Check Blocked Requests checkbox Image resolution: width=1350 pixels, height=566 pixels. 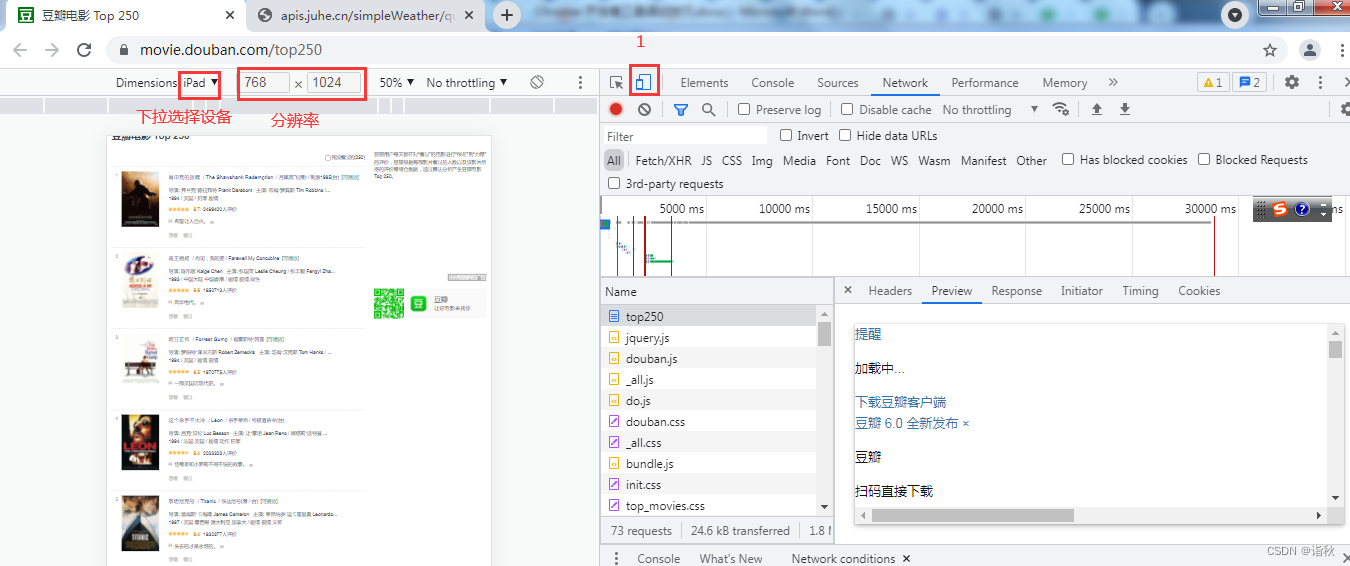1204,159
